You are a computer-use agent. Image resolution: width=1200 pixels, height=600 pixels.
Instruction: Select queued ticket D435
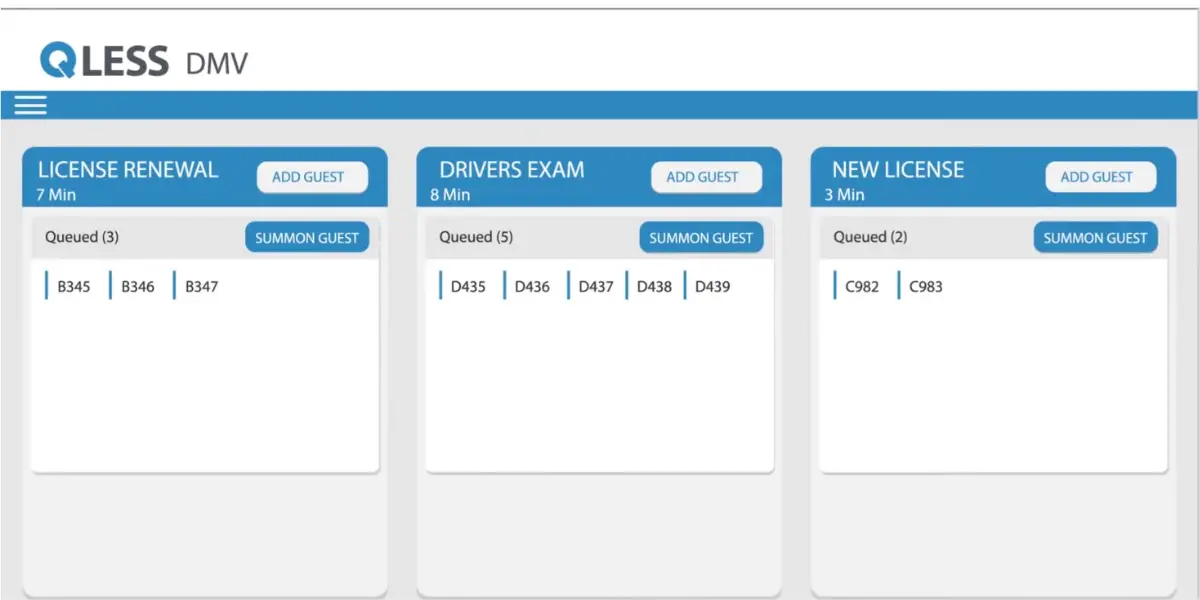click(x=463, y=286)
